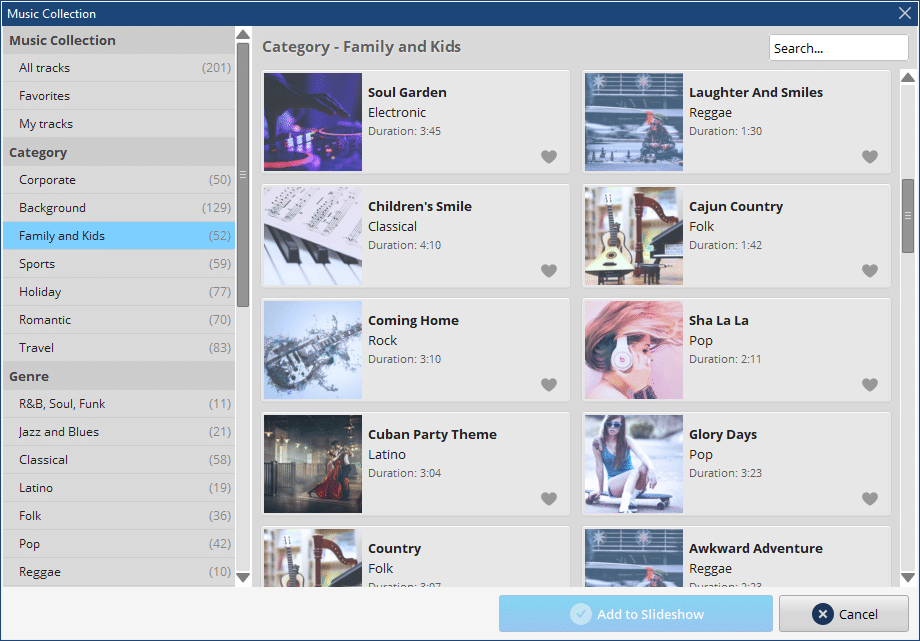This screenshot has height=641, width=920.
Task: Click Children's Smile piano thumbnail
Action: [x=313, y=236]
